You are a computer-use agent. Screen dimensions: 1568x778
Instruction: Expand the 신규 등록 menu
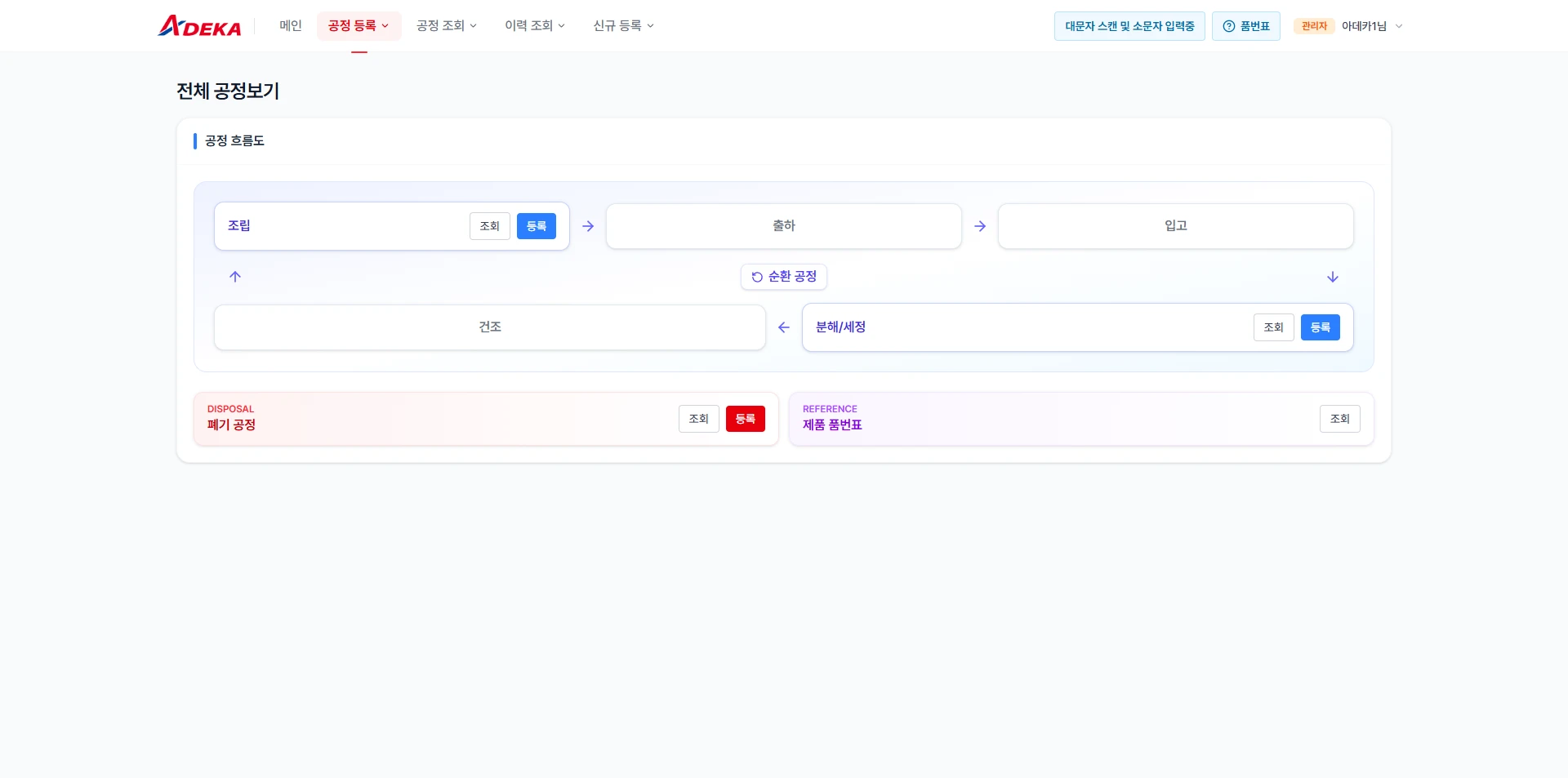623,26
